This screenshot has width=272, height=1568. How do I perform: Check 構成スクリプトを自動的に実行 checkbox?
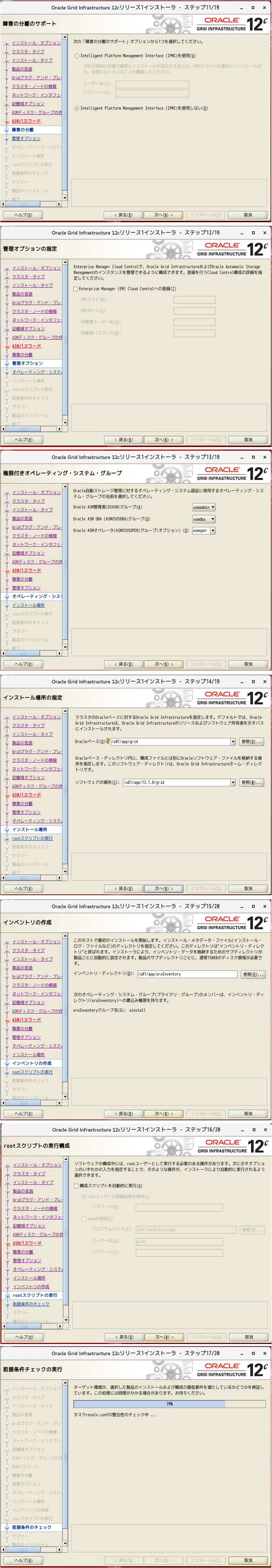point(76,1186)
